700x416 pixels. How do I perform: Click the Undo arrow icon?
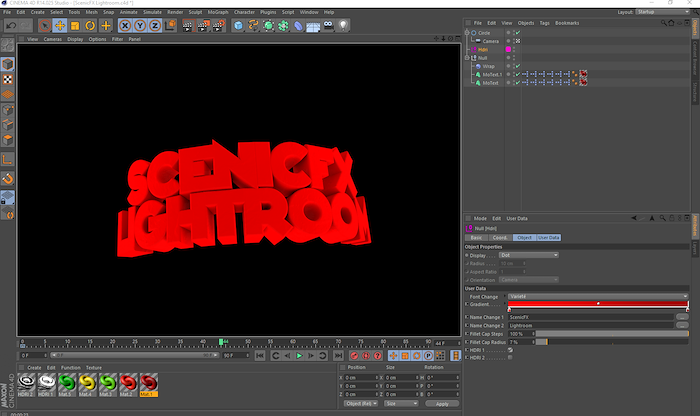pyautogui.click(x=11, y=25)
